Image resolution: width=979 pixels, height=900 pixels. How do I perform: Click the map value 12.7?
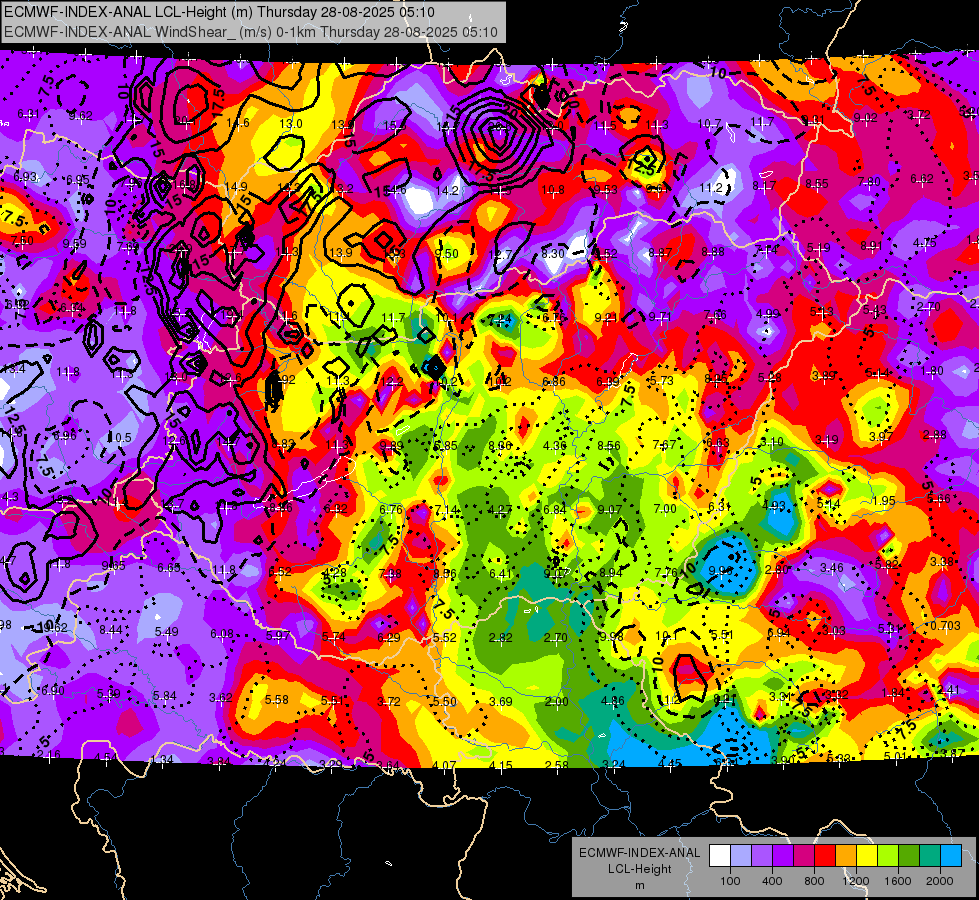(x=501, y=254)
